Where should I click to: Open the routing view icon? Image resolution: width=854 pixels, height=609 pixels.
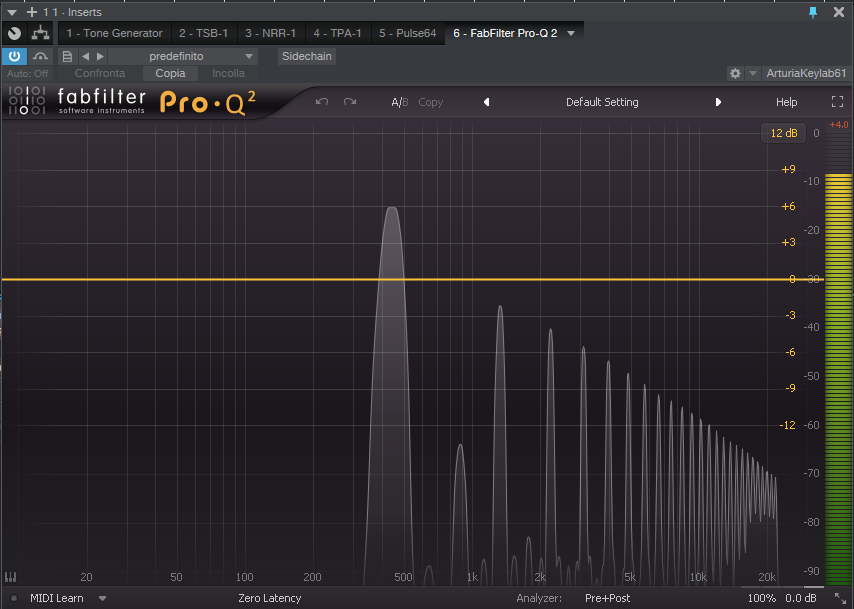(x=40, y=33)
